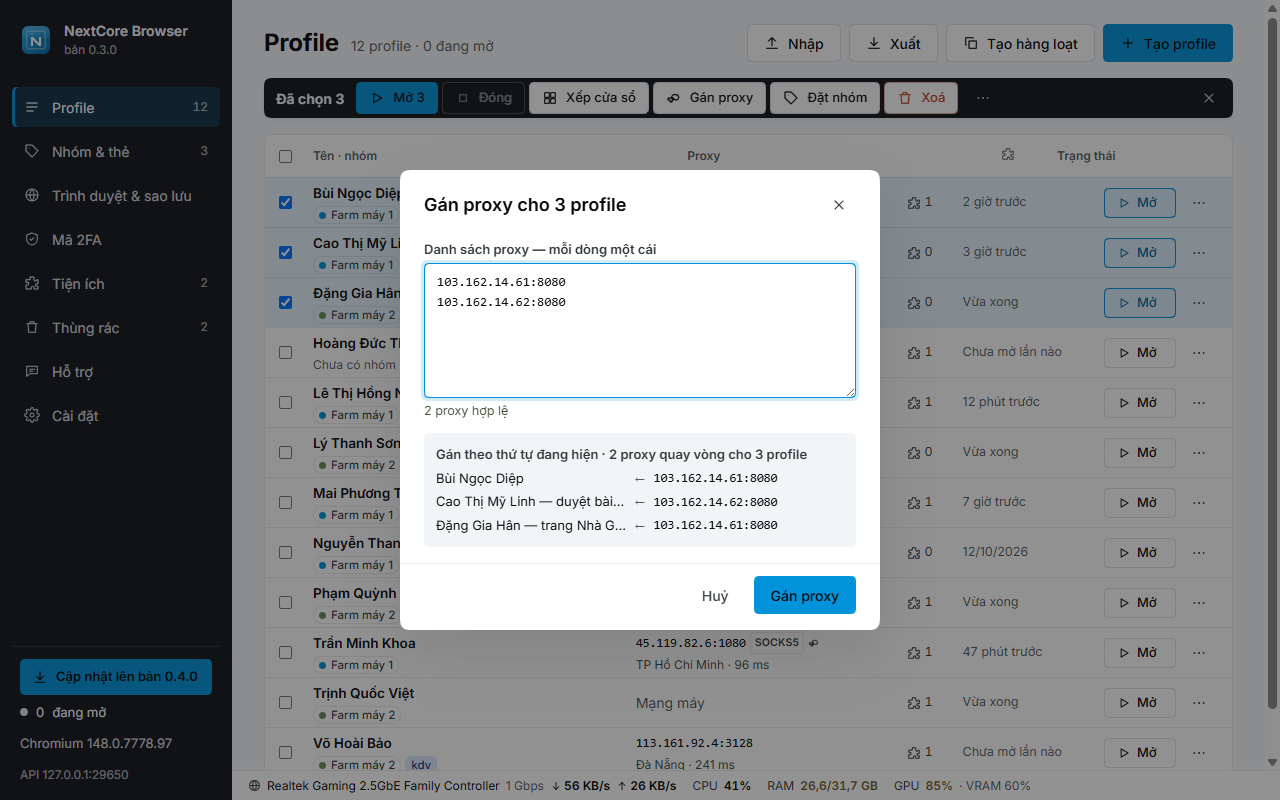The image size is (1280, 800).
Task: Click the extensions puzzle icon in table header
Action: pyautogui.click(x=1007, y=155)
